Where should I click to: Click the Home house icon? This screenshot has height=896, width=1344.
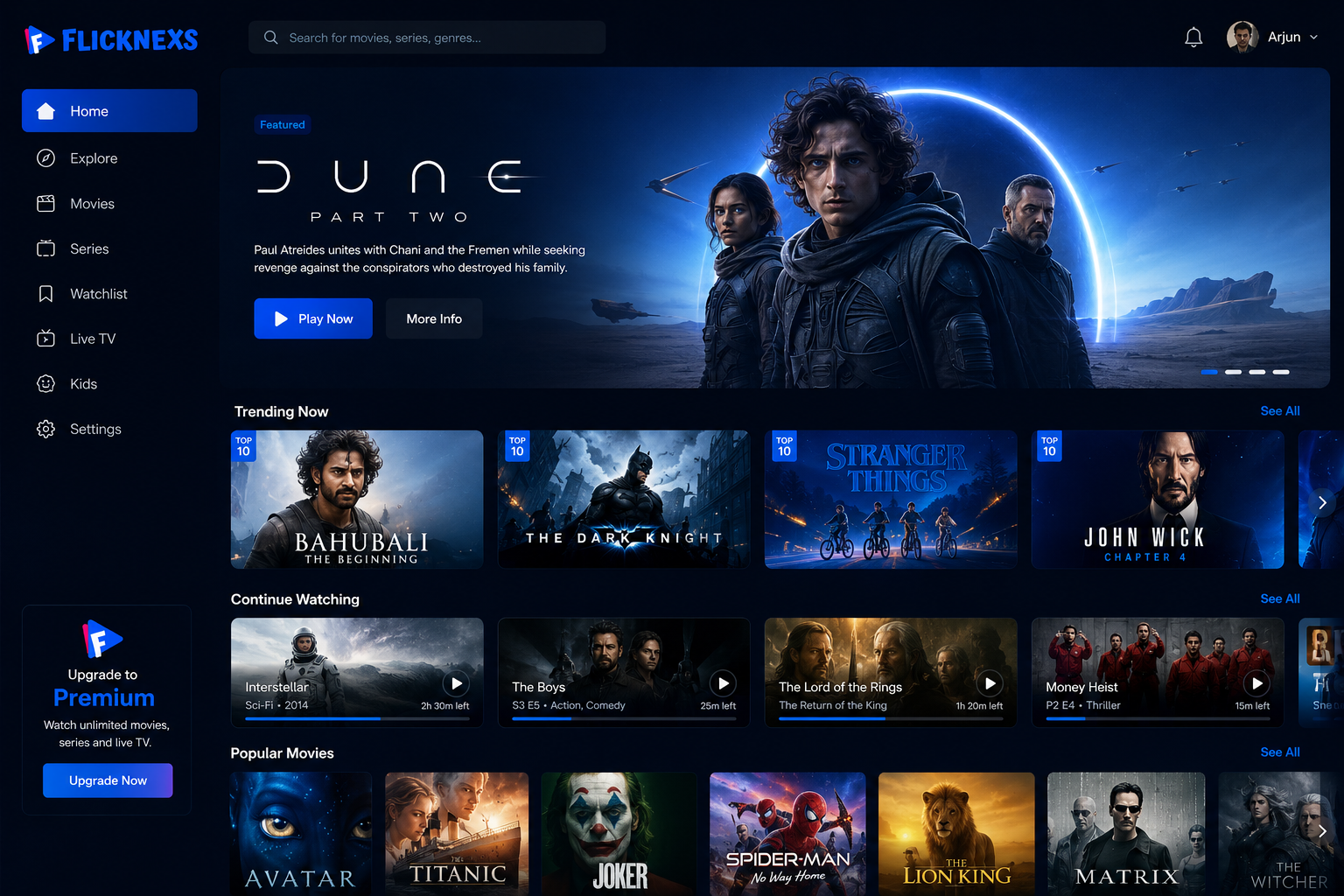(46, 111)
